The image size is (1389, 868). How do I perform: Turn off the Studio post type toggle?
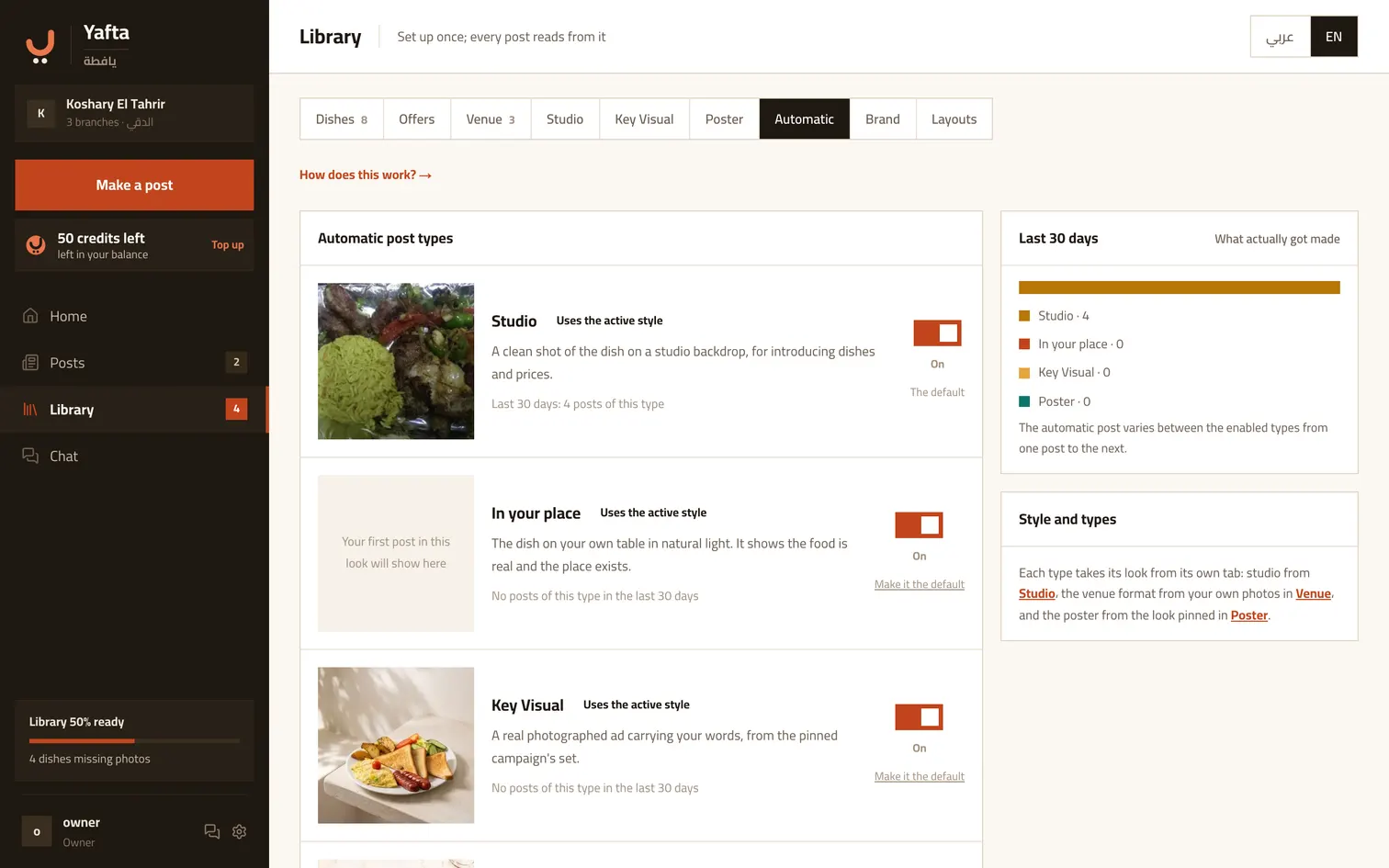pos(937,333)
